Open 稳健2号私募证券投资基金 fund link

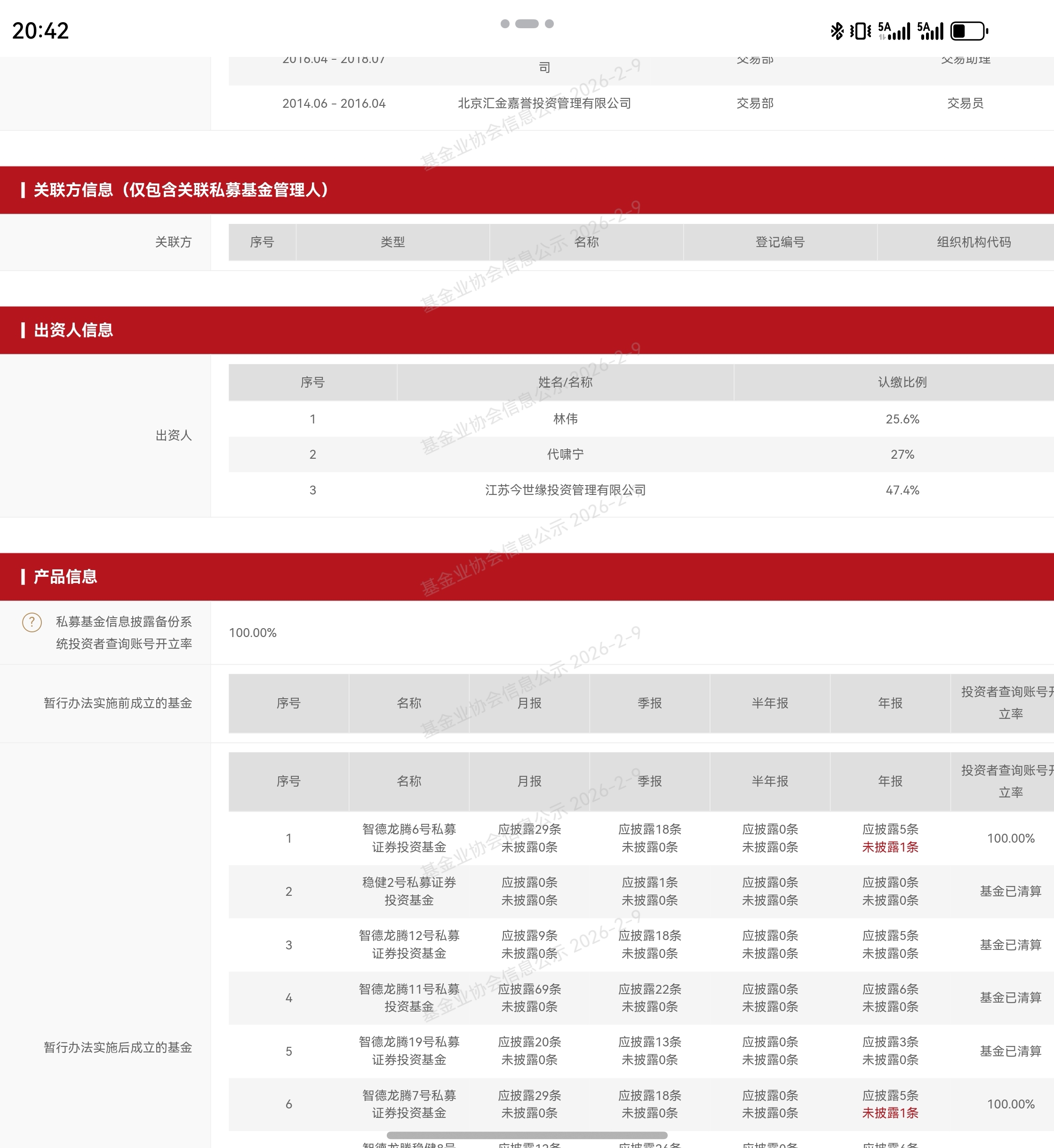[x=409, y=891]
